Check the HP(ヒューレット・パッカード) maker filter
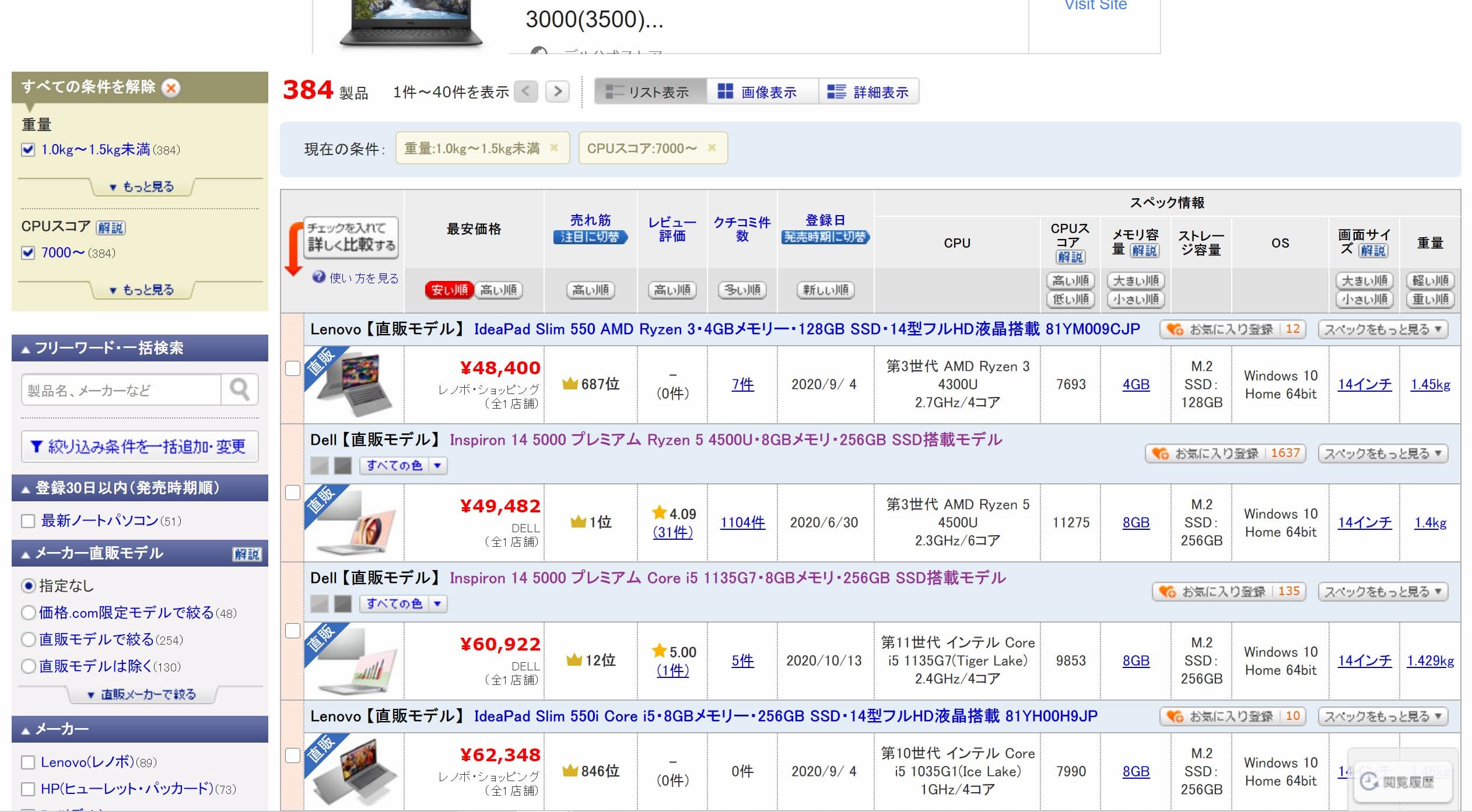Viewport: 1472px width, 812px height. (x=28, y=789)
